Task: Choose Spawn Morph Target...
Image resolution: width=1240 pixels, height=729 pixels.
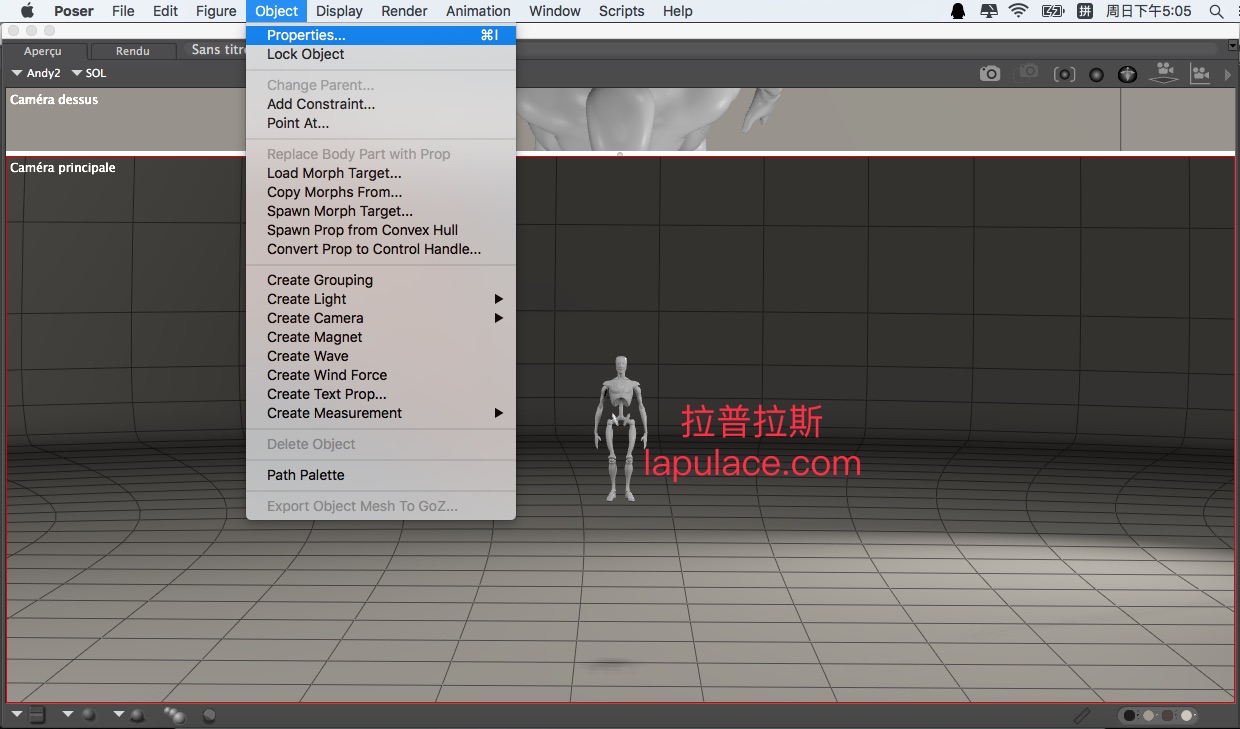Action: tap(381, 211)
